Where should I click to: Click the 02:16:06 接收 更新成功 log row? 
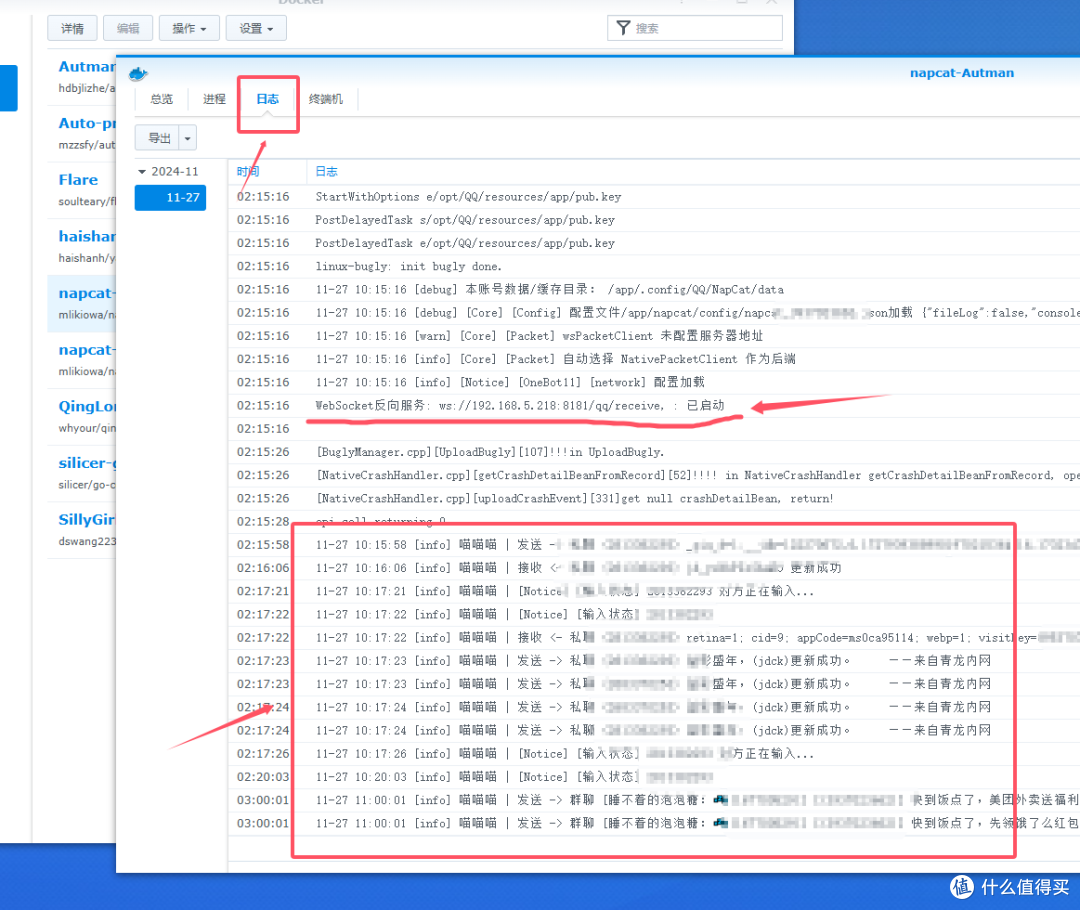(x=654, y=568)
